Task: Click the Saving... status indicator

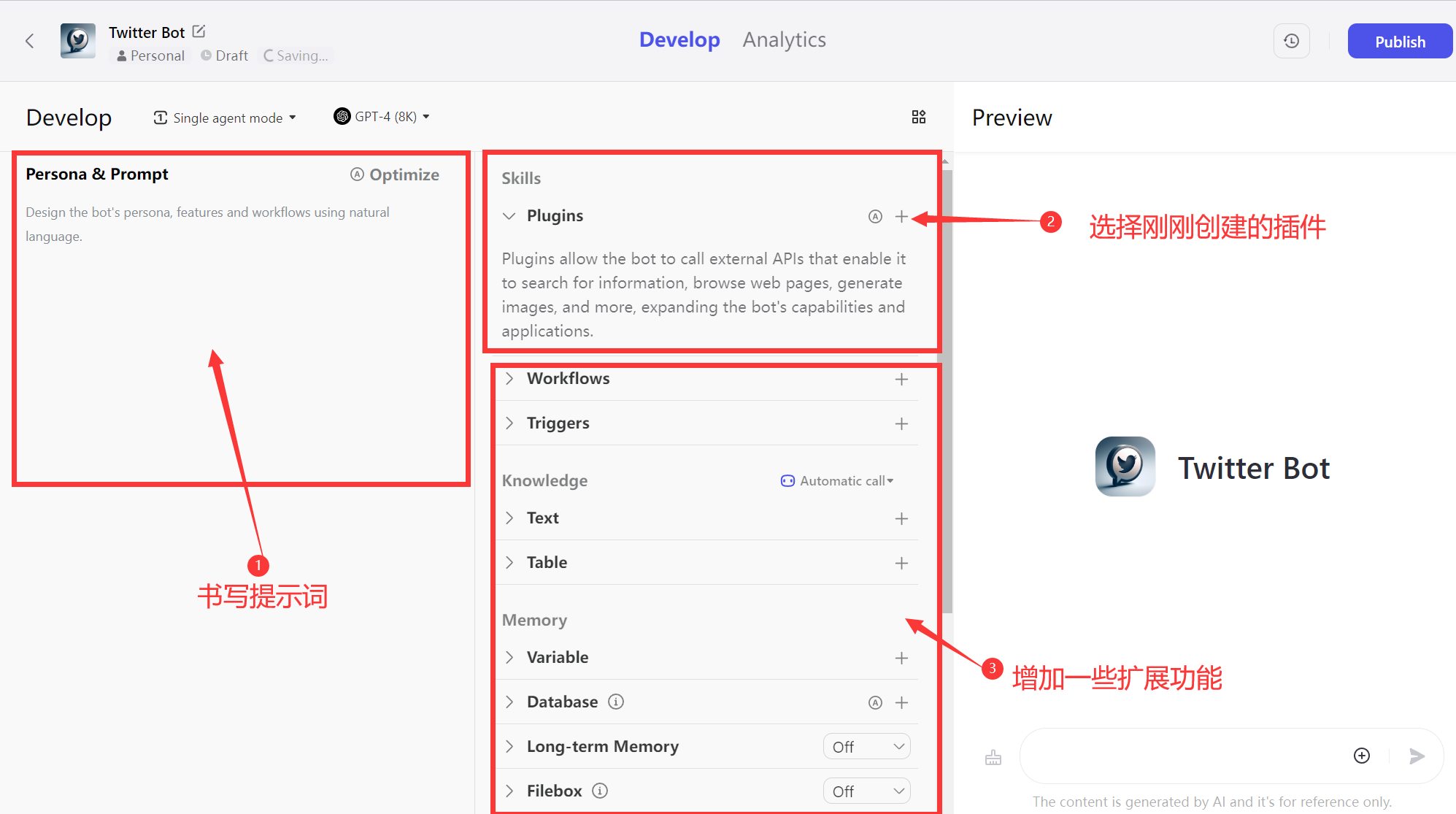Action: 296,55
